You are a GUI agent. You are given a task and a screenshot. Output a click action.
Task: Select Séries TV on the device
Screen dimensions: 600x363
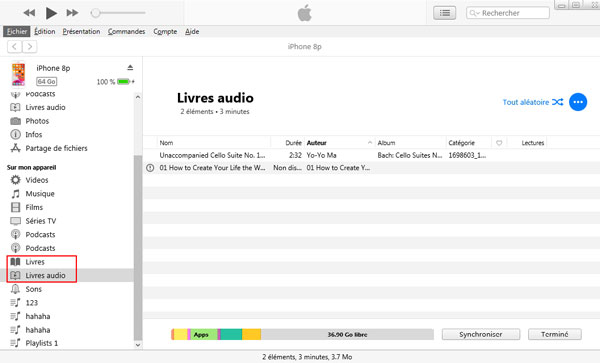coord(41,221)
